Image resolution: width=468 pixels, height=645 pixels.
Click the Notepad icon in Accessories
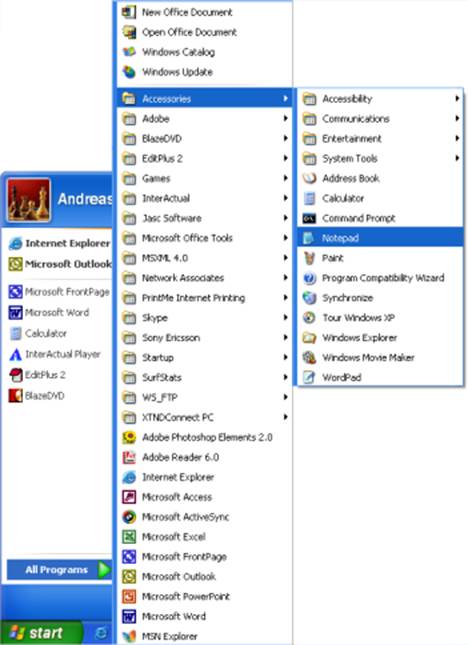point(309,238)
